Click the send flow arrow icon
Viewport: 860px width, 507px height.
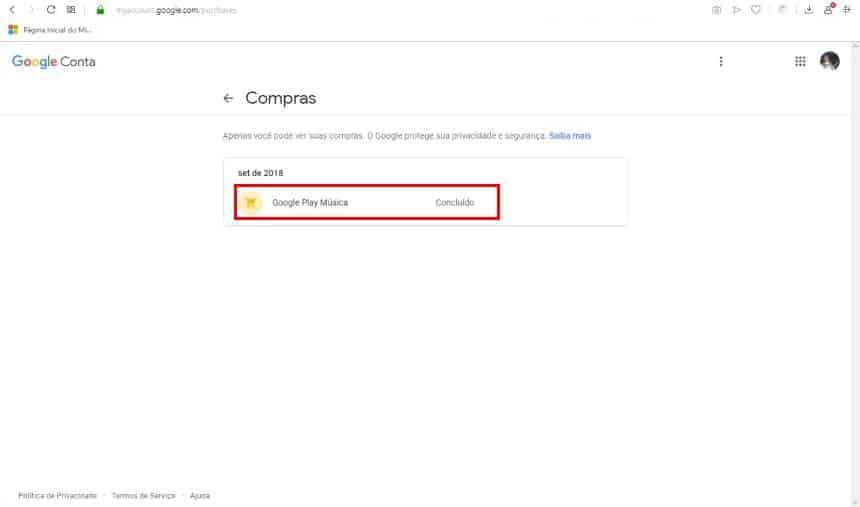point(736,10)
